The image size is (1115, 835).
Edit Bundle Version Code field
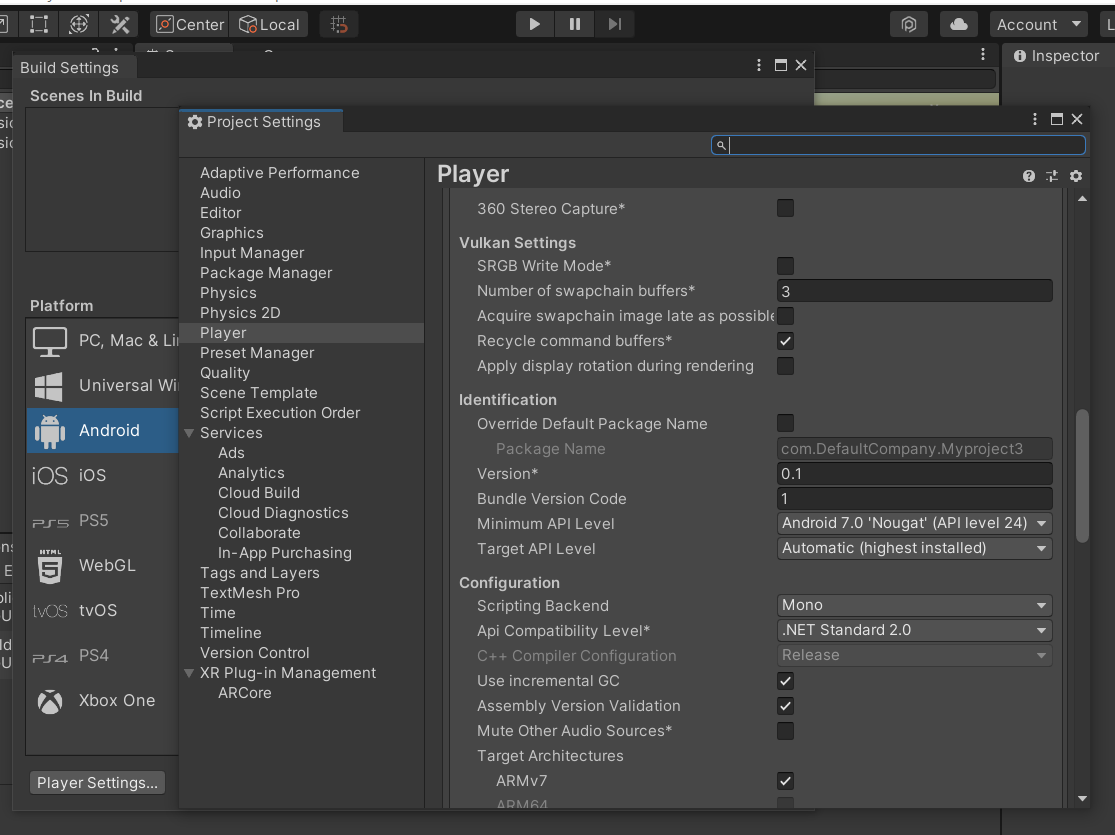pyautogui.click(x=914, y=499)
